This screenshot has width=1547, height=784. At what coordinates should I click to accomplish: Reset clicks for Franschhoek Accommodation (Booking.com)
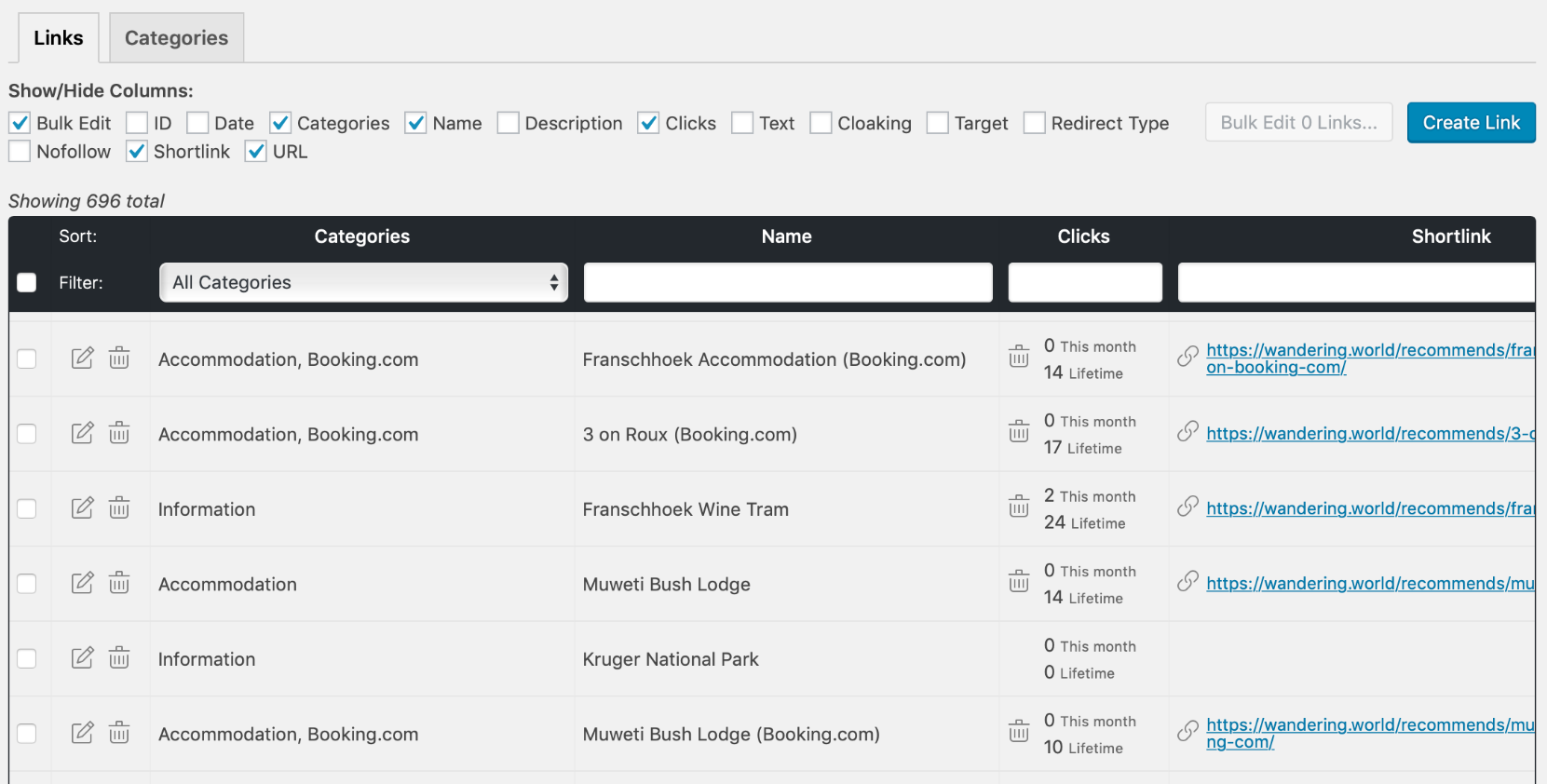click(1019, 358)
